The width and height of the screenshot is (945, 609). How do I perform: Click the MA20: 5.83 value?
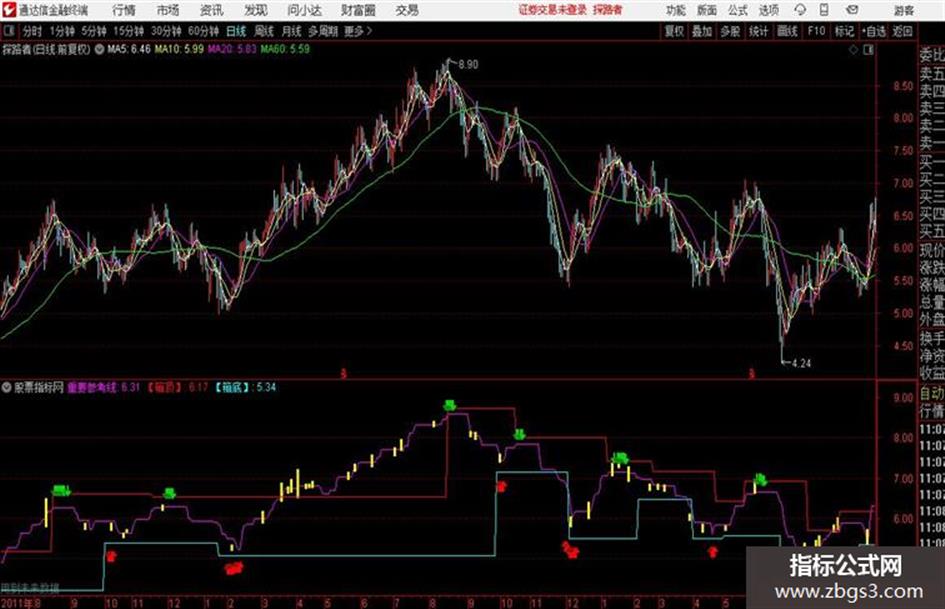pos(232,49)
